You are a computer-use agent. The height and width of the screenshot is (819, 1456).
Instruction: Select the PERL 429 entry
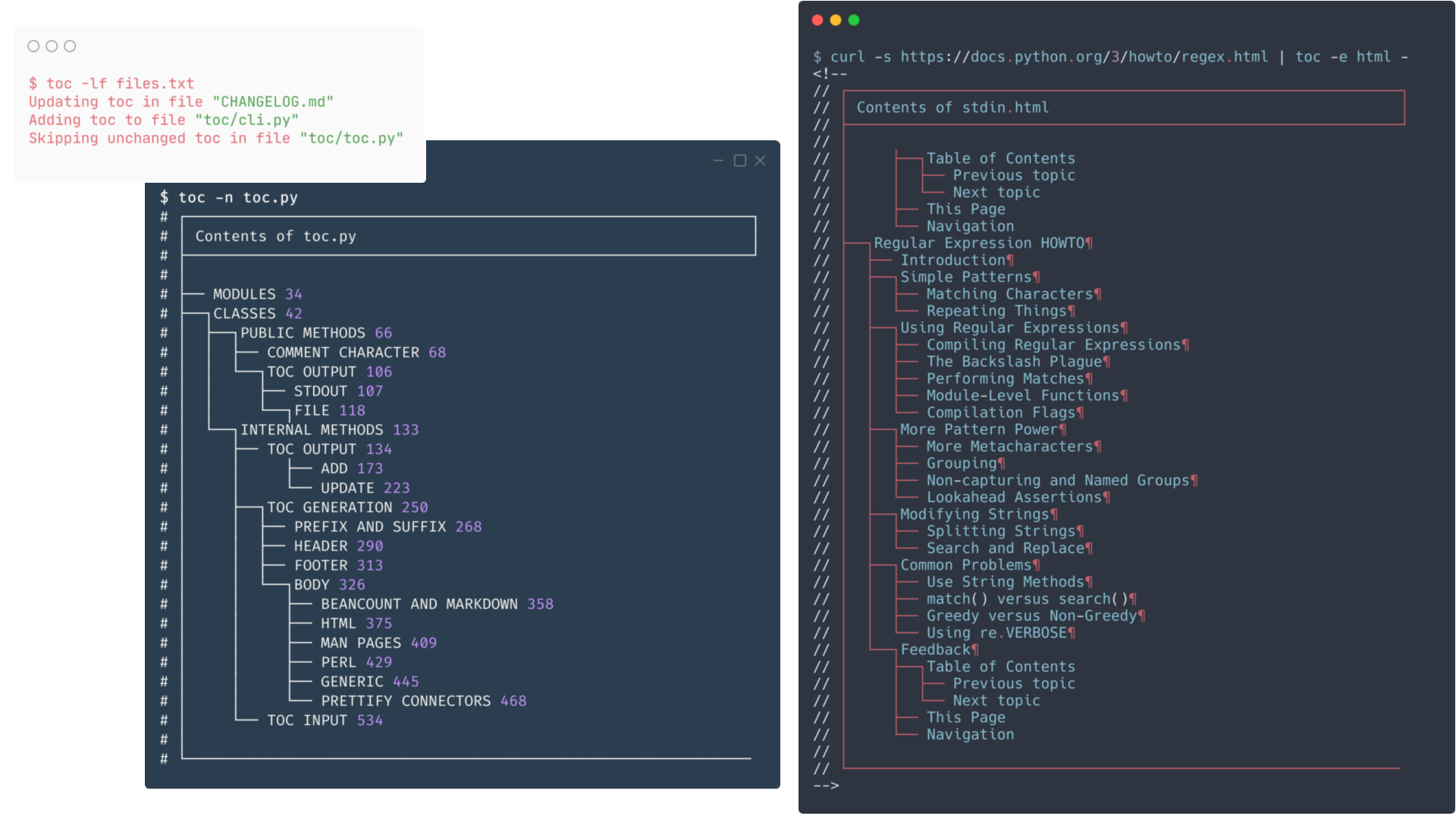(356, 663)
